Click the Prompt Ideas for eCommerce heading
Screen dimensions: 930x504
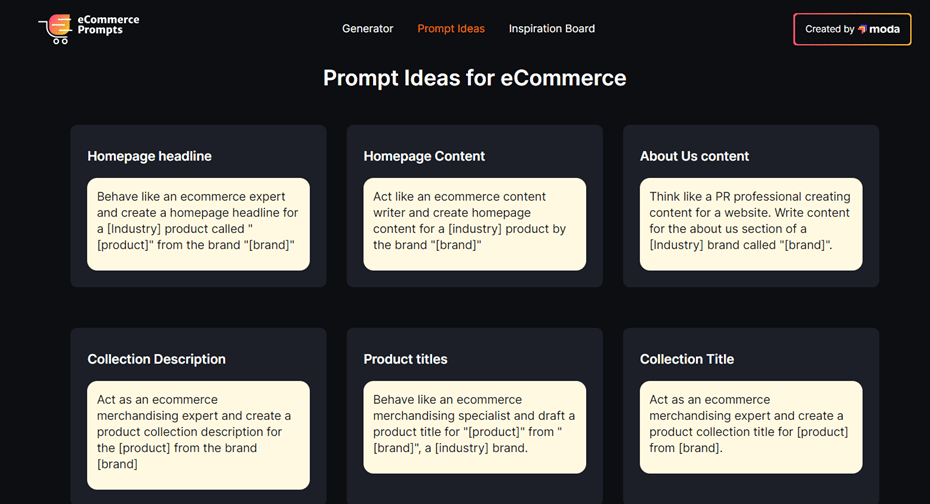(474, 78)
